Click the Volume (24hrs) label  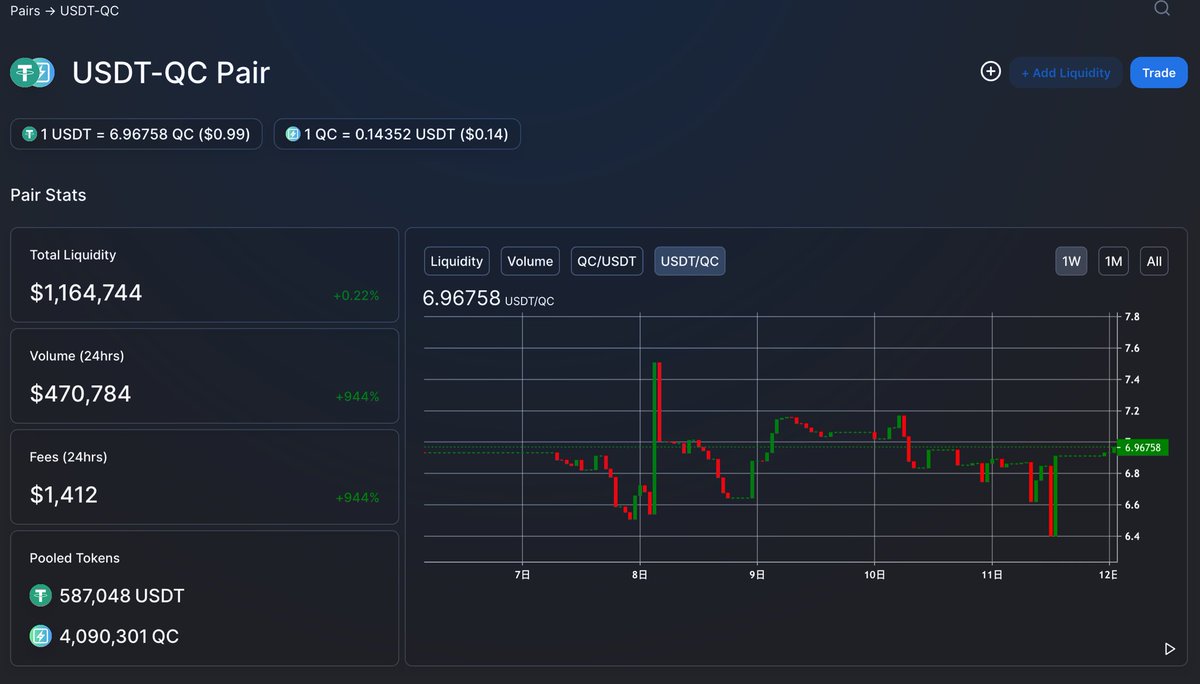(x=77, y=356)
